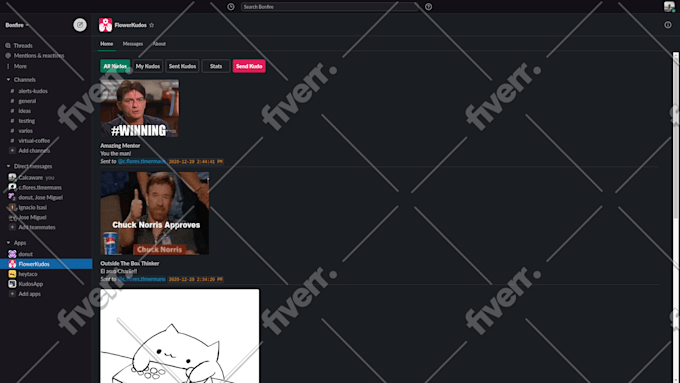This screenshot has height=383, width=680.
Task: Open the virtual-coffee channel
Action: pos(34,141)
